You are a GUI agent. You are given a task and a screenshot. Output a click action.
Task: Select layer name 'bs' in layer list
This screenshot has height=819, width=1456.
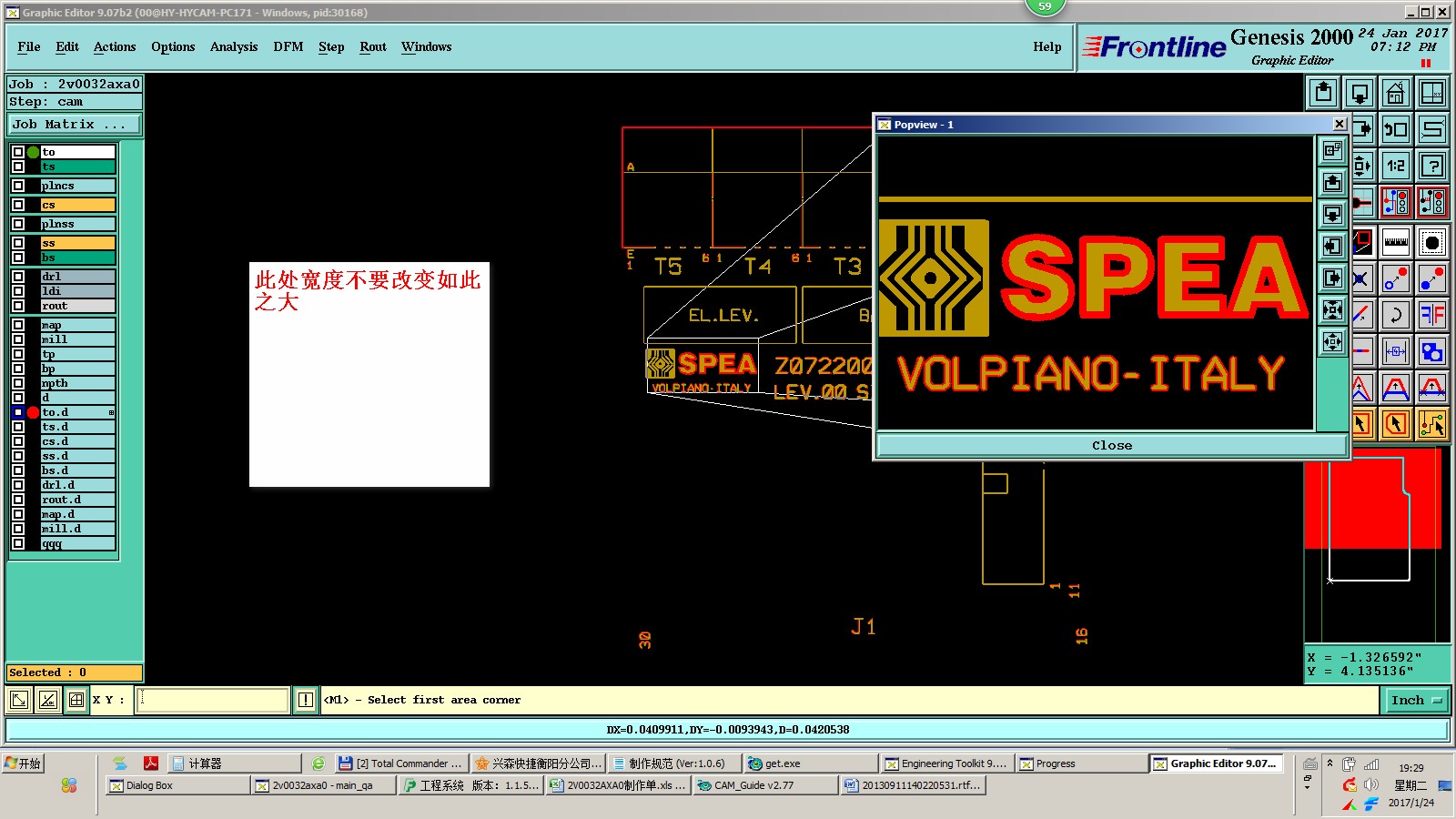[78, 258]
